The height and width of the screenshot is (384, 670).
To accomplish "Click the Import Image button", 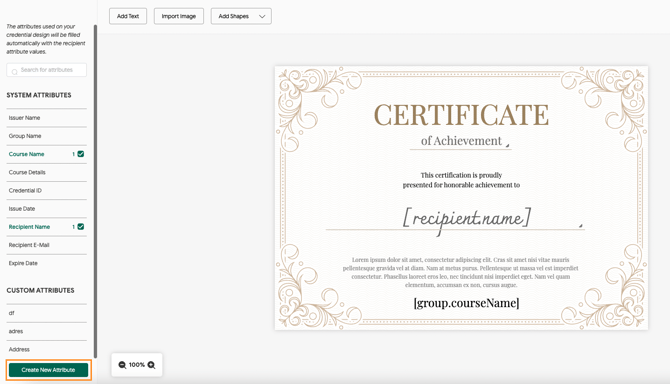I will click(x=179, y=16).
